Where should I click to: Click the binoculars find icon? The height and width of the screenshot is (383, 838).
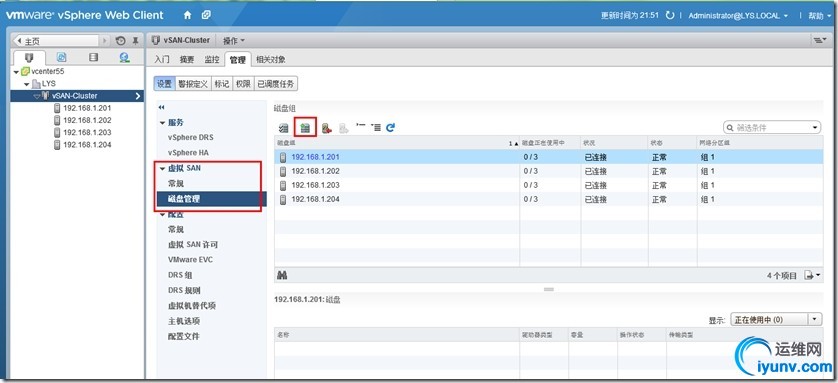click(x=283, y=276)
